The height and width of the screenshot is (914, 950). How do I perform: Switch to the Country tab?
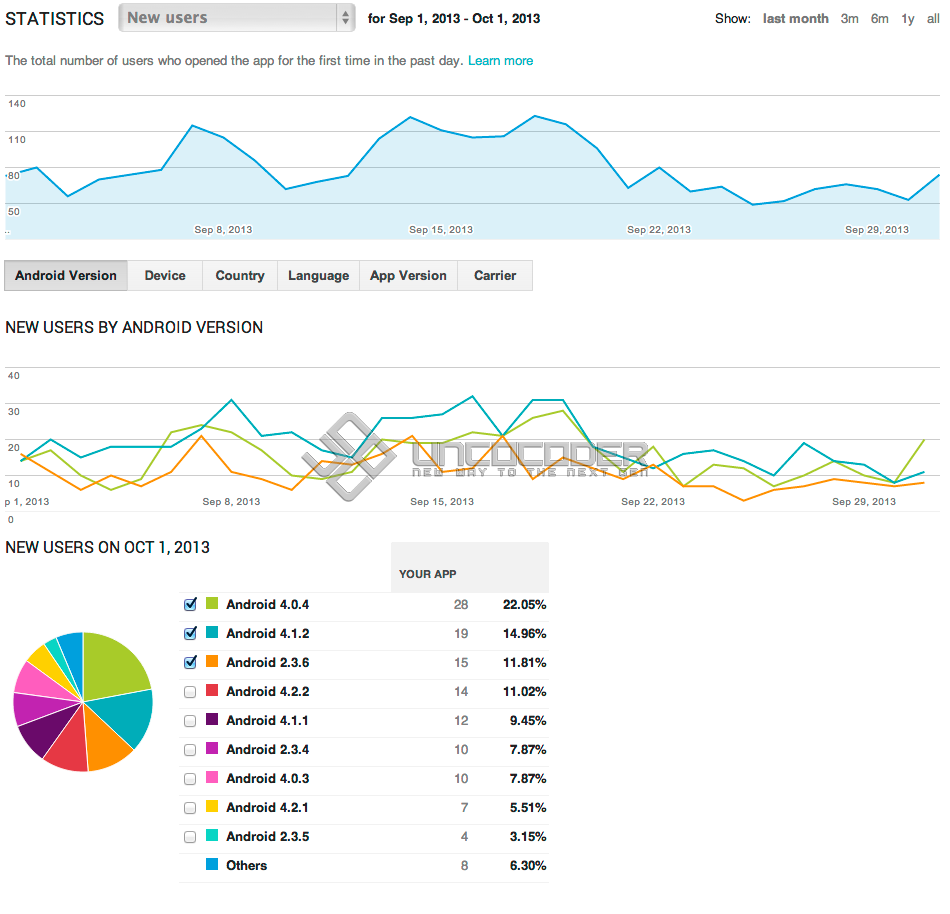[240, 276]
